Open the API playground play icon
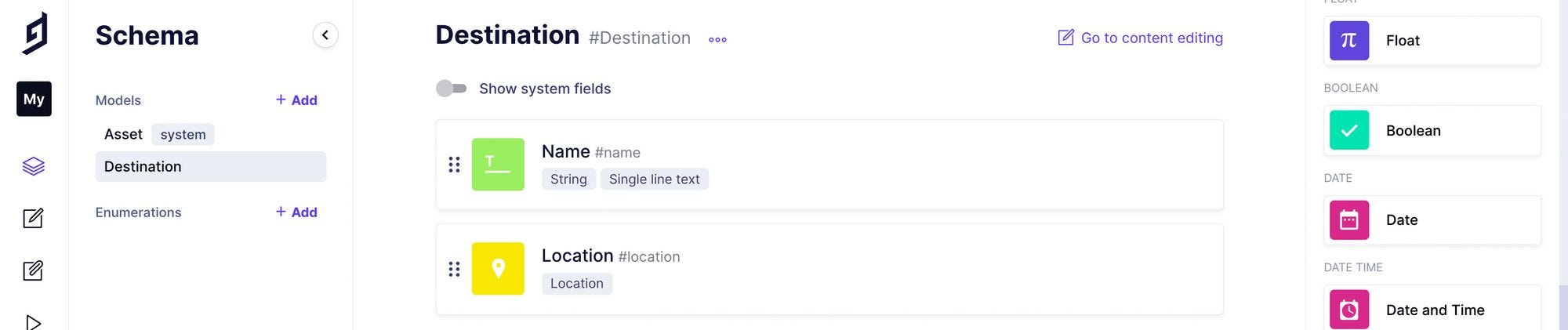 [34, 322]
